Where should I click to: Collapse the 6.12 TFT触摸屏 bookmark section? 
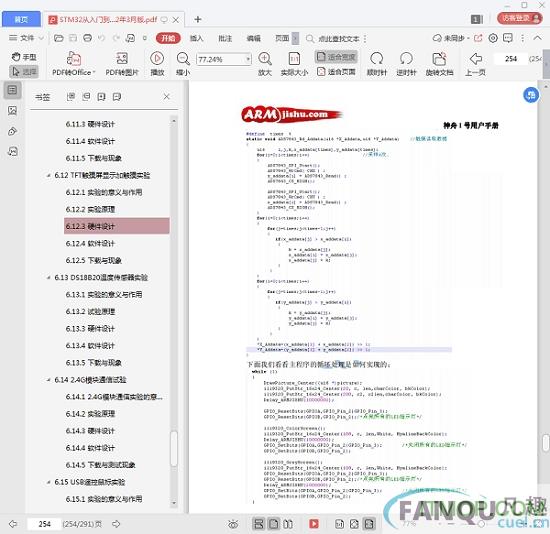tap(48, 175)
